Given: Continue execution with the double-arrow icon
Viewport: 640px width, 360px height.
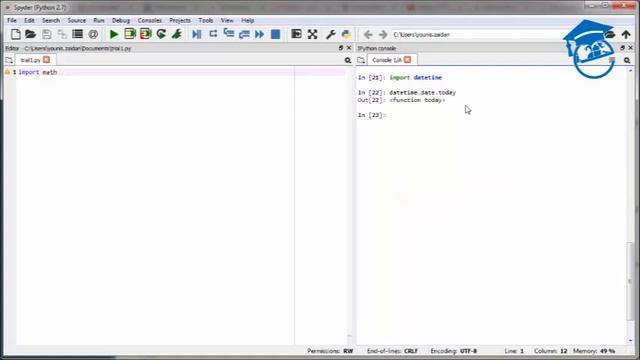Looking at the screenshot, I should coord(260,34).
